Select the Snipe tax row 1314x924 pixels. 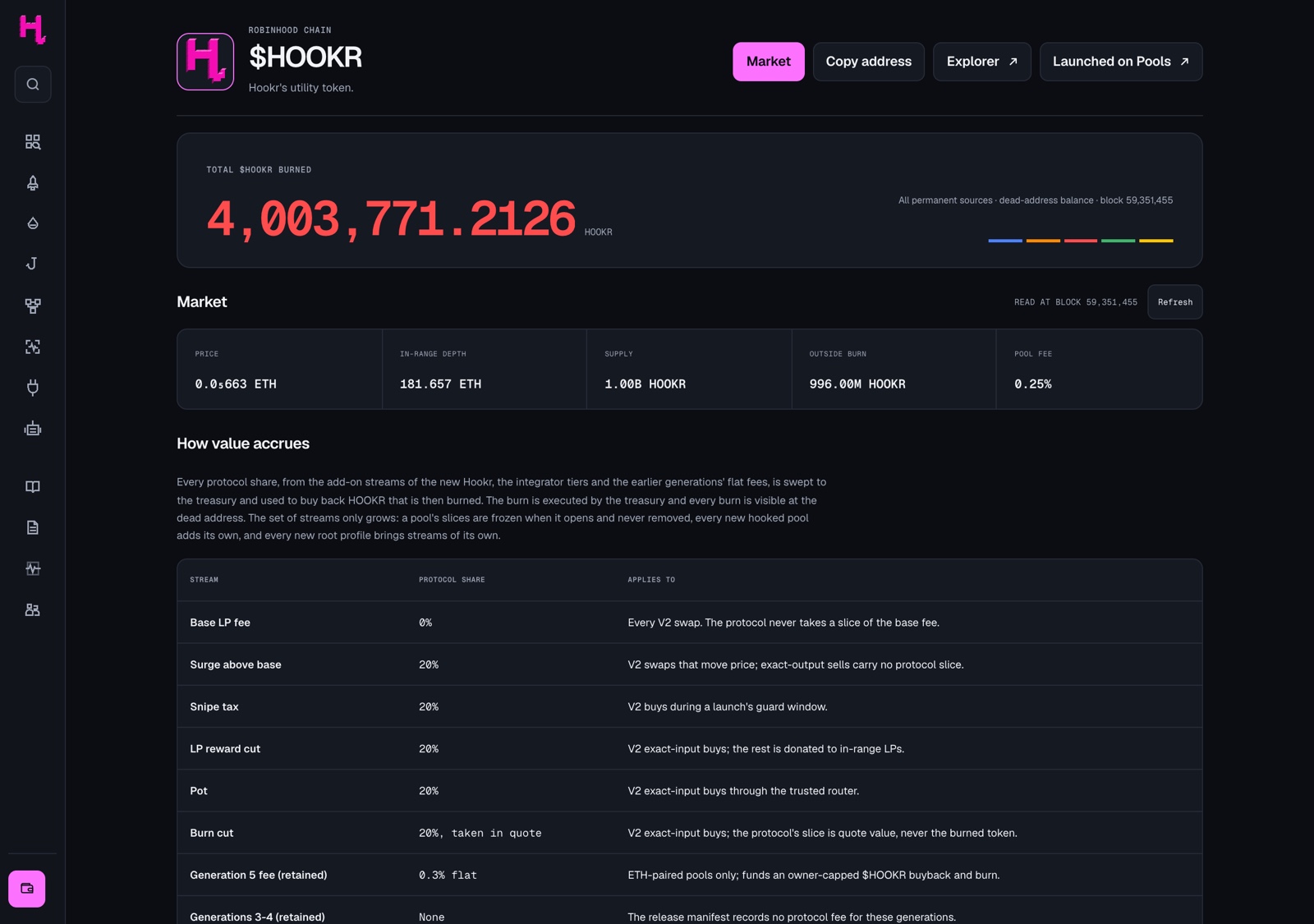click(x=690, y=706)
